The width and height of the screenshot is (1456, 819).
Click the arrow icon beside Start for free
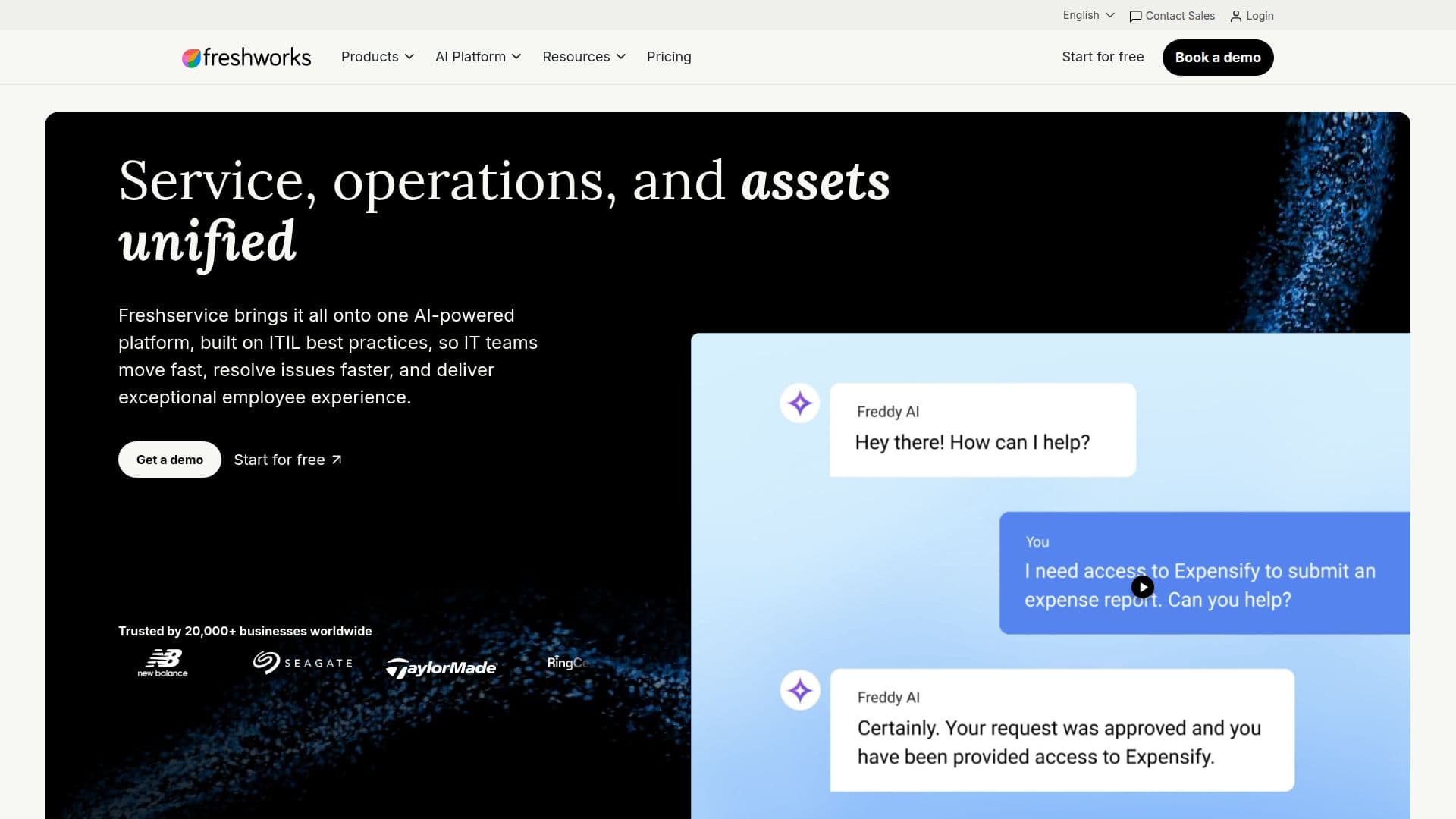(x=337, y=460)
